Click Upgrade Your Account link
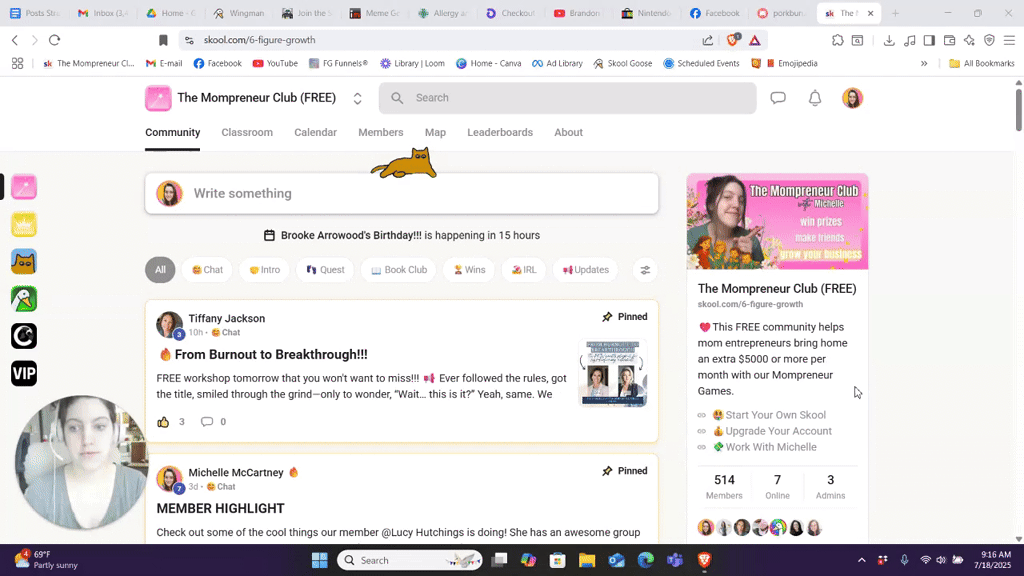 pos(778,431)
